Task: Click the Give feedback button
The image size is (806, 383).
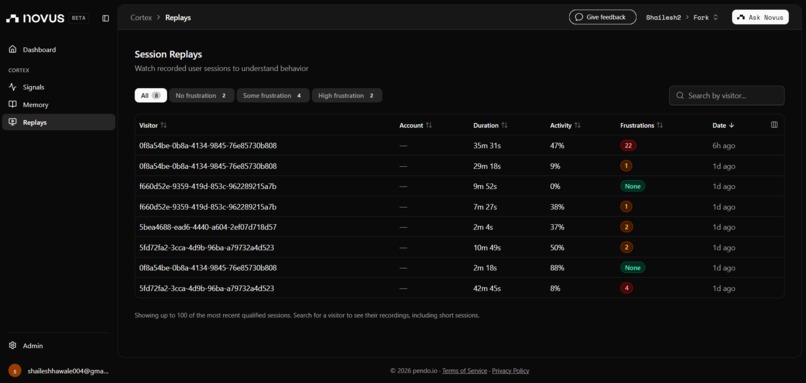Action: pyautogui.click(x=602, y=17)
